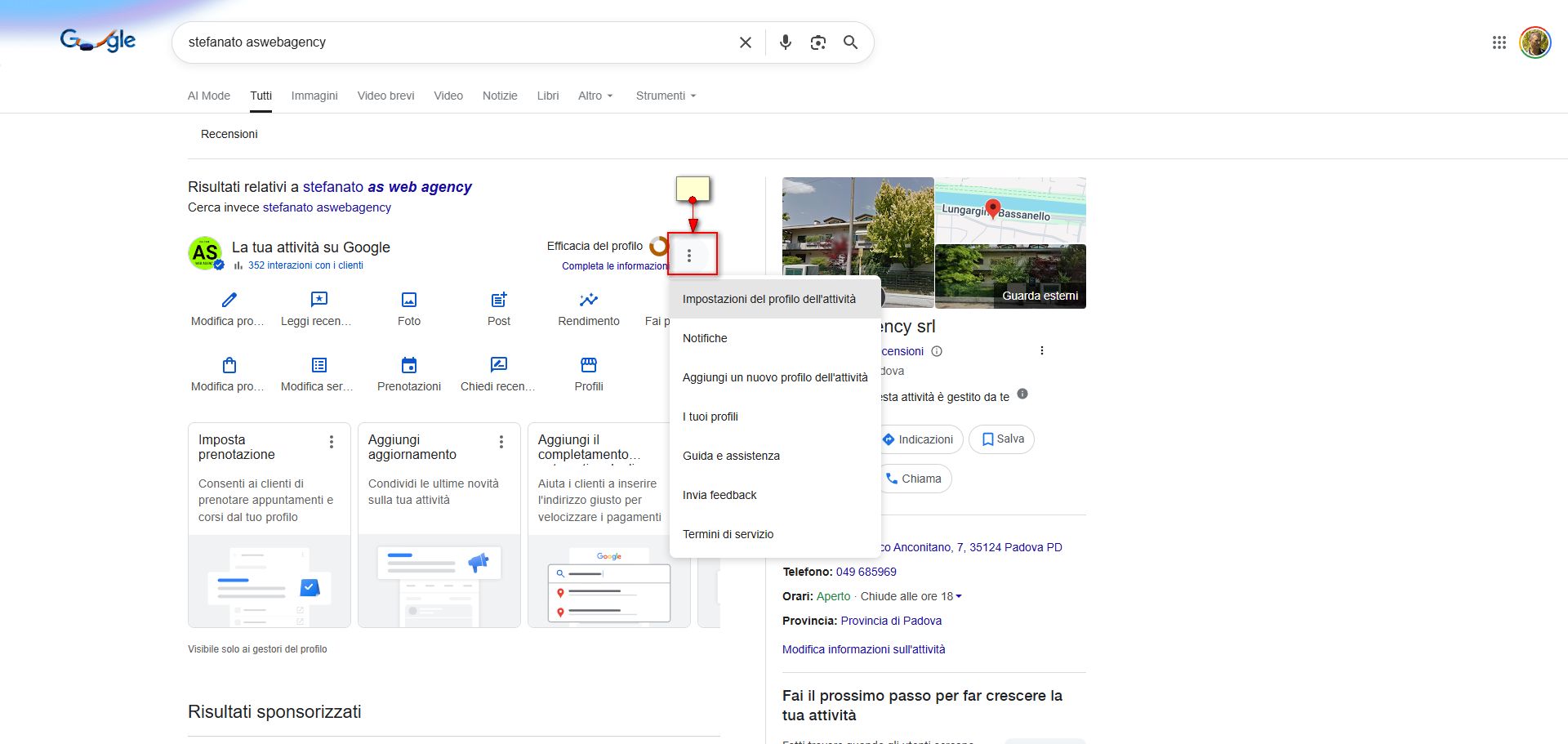The height and width of the screenshot is (744, 1568).
Task: Select Impostazioni del profilo dell'attività
Action: (768, 299)
